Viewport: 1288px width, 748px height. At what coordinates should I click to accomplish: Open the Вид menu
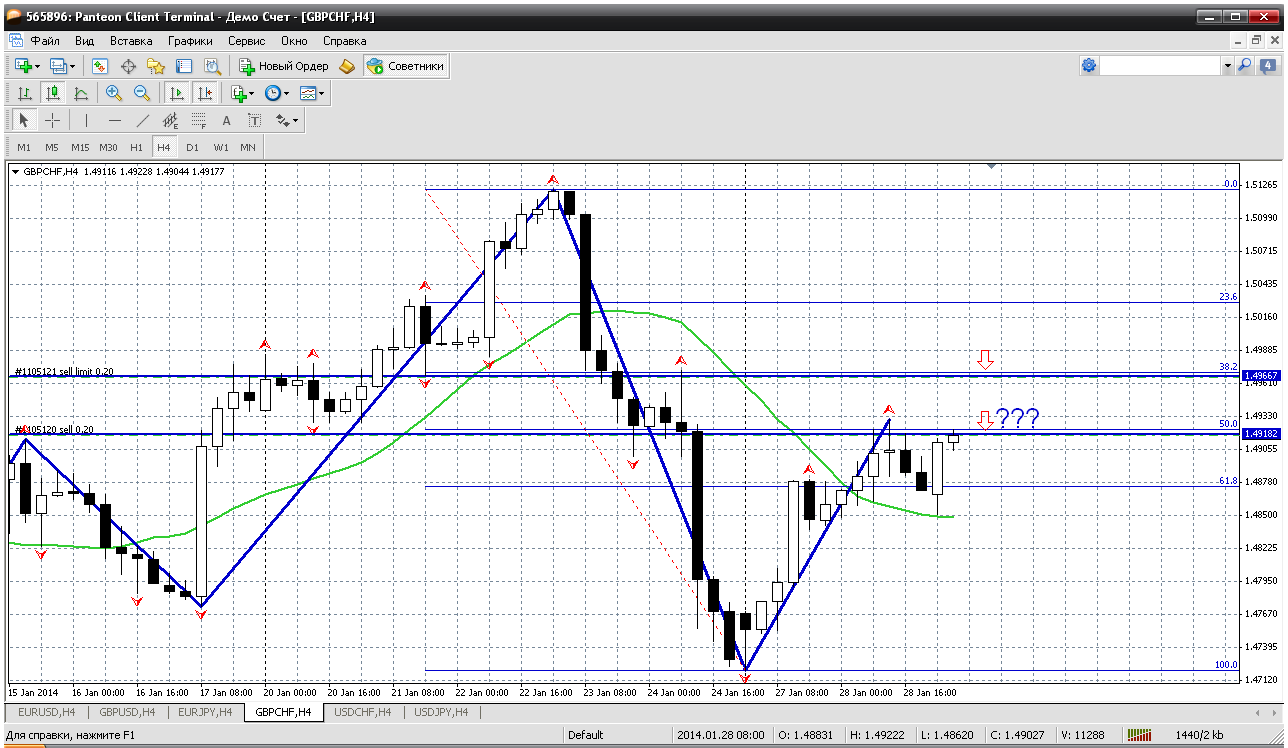coord(85,41)
